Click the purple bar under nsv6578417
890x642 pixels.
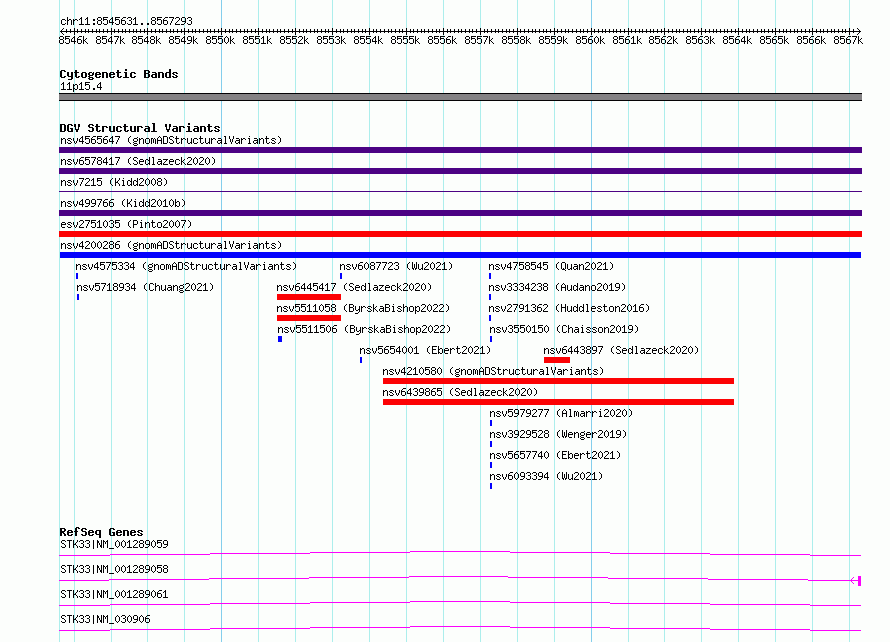(x=460, y=171)
